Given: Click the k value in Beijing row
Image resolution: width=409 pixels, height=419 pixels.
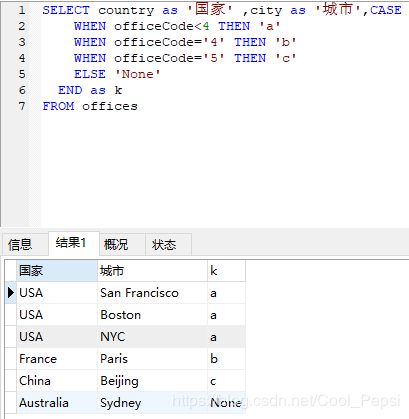Looking at the screenshot, I should pos(226,381).
